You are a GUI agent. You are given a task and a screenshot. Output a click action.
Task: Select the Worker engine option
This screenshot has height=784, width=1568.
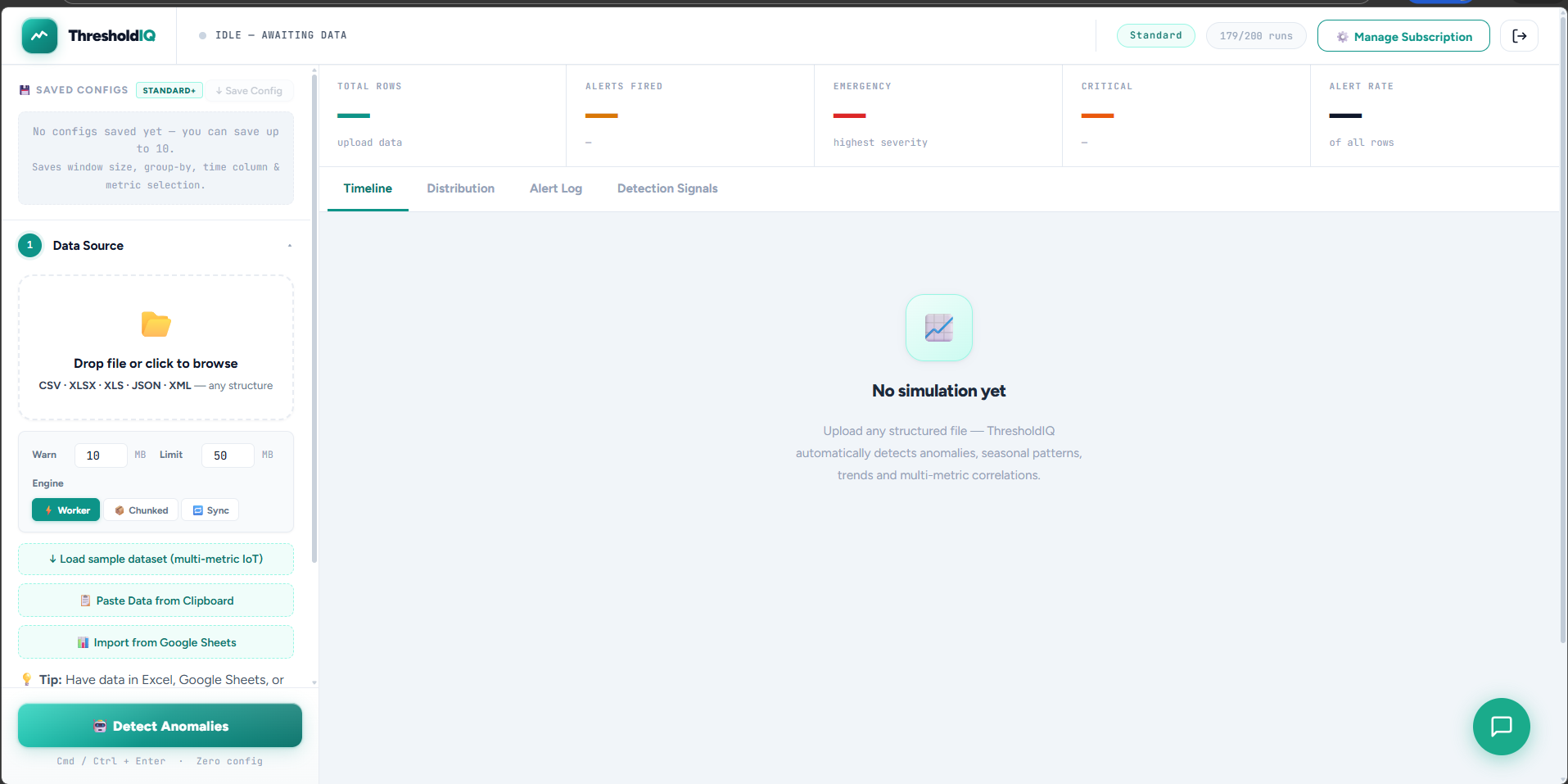[66, 510]
